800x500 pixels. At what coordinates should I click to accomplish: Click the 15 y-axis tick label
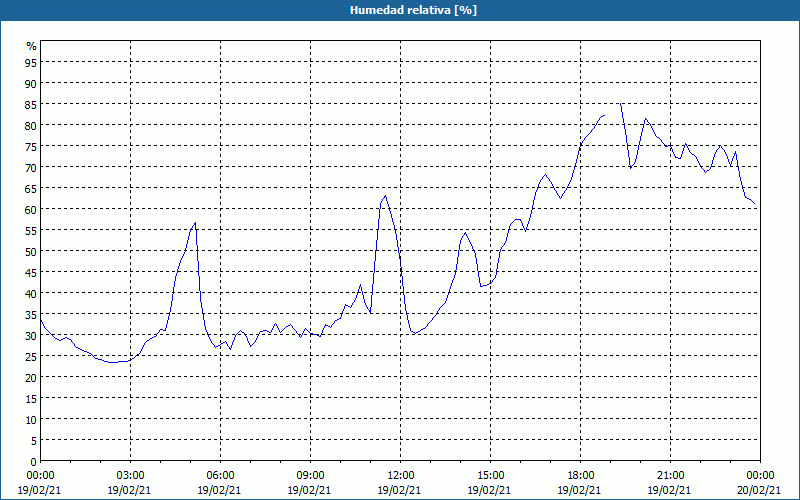(x=32, y=398)
